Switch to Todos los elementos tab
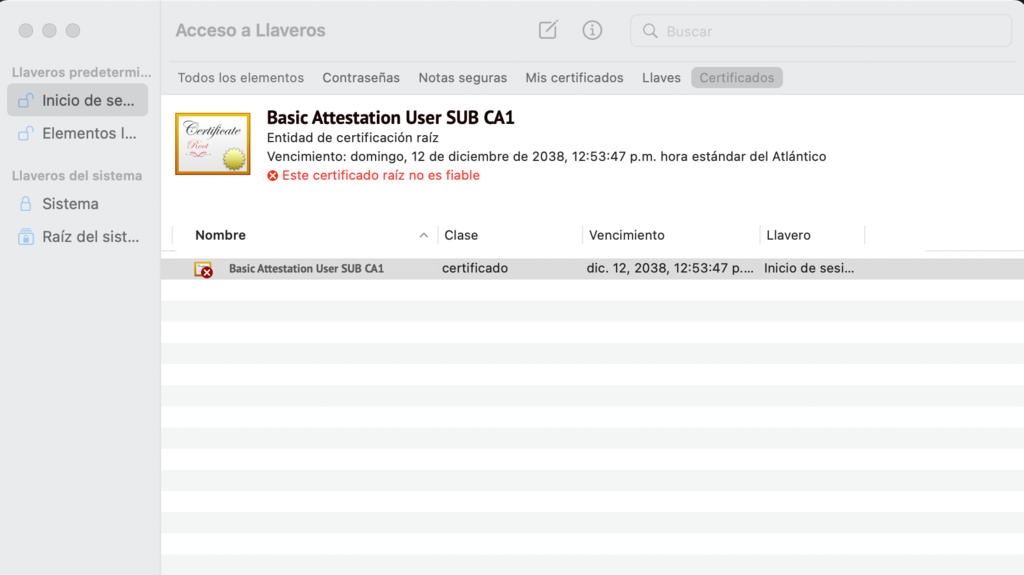The height and width of the screenshot is (575, 1024). (241, 78)
